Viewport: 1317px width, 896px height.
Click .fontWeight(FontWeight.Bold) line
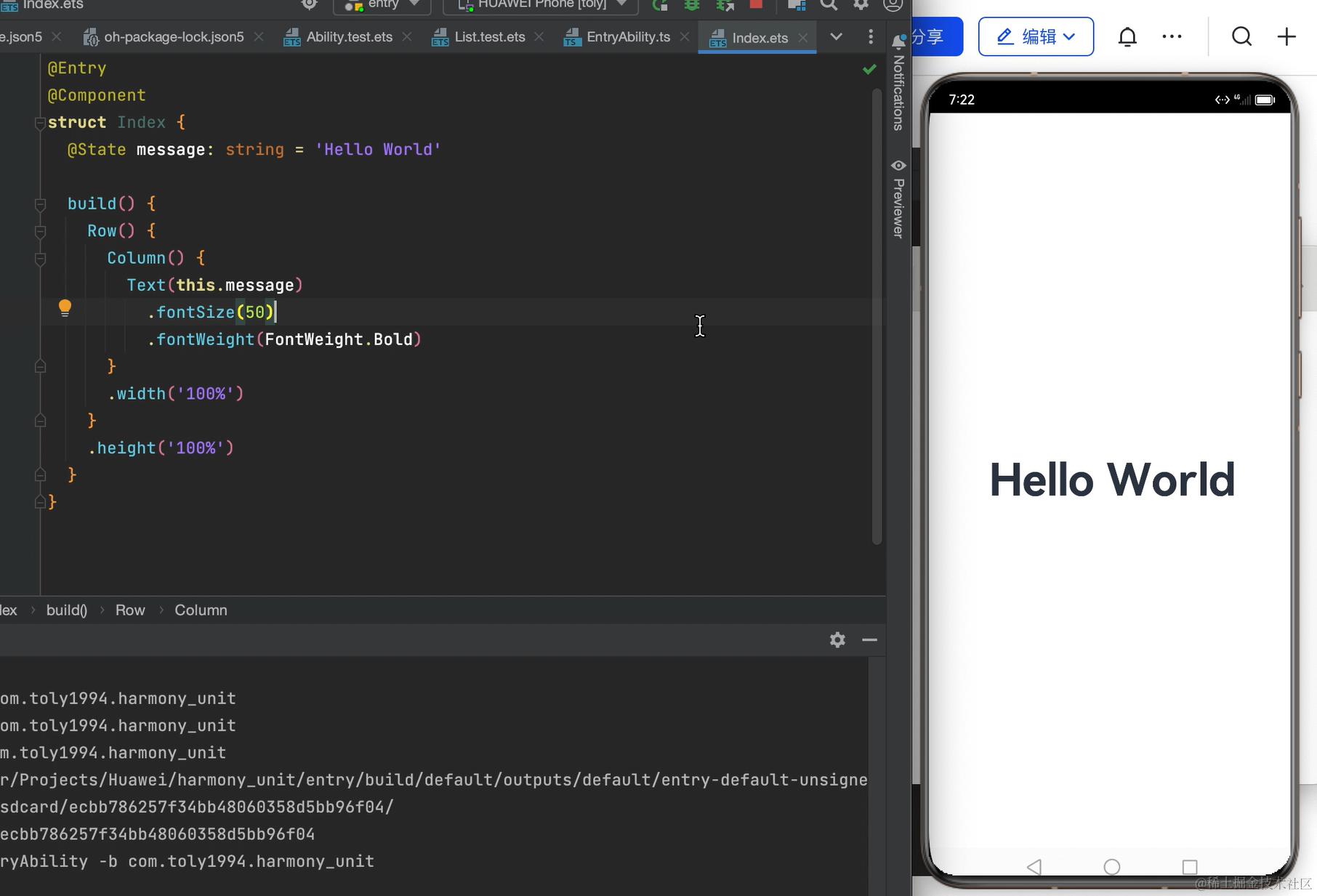pyautogui.click(x=284, y=339)
